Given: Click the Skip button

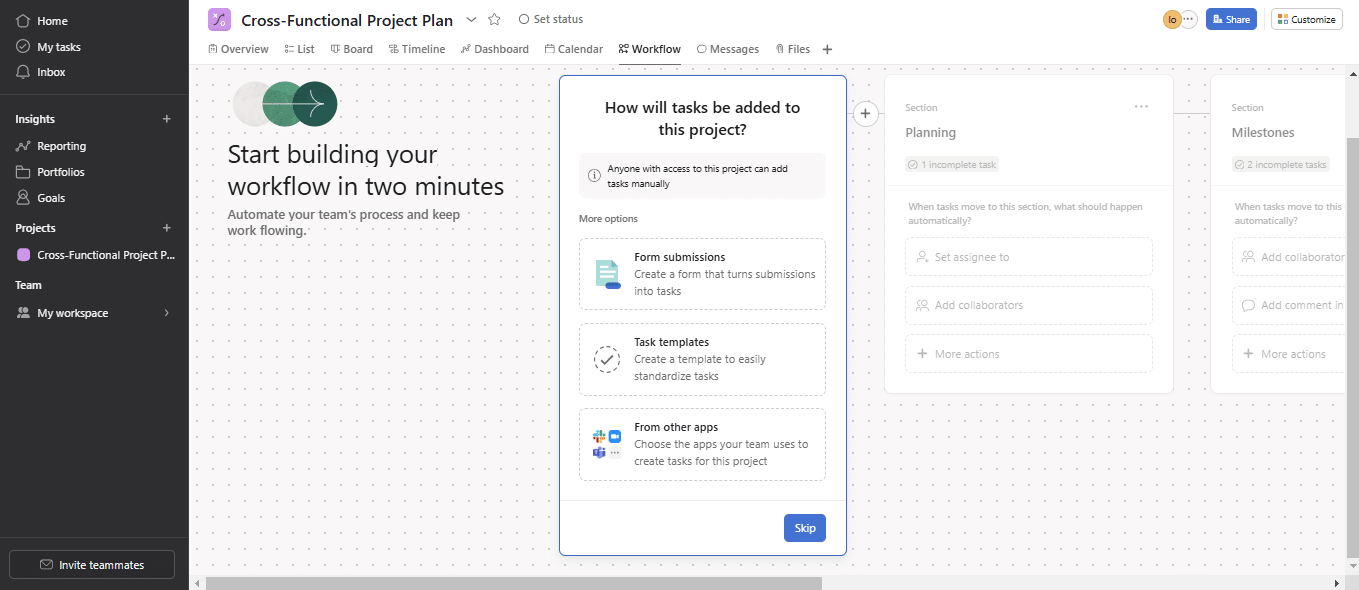Looking at the screenshot, I should (x=805, y=528).
